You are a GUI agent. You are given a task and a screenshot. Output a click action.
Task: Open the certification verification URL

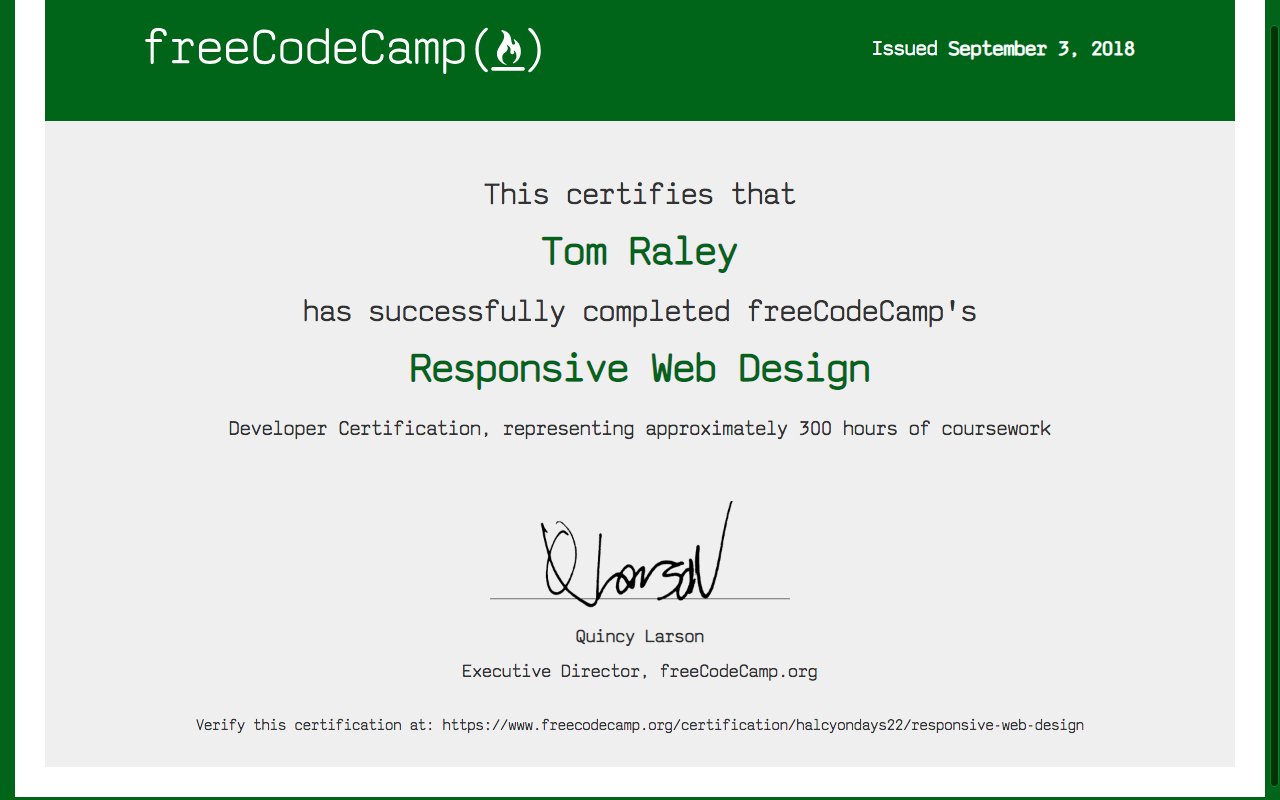(x=763, y=725)
